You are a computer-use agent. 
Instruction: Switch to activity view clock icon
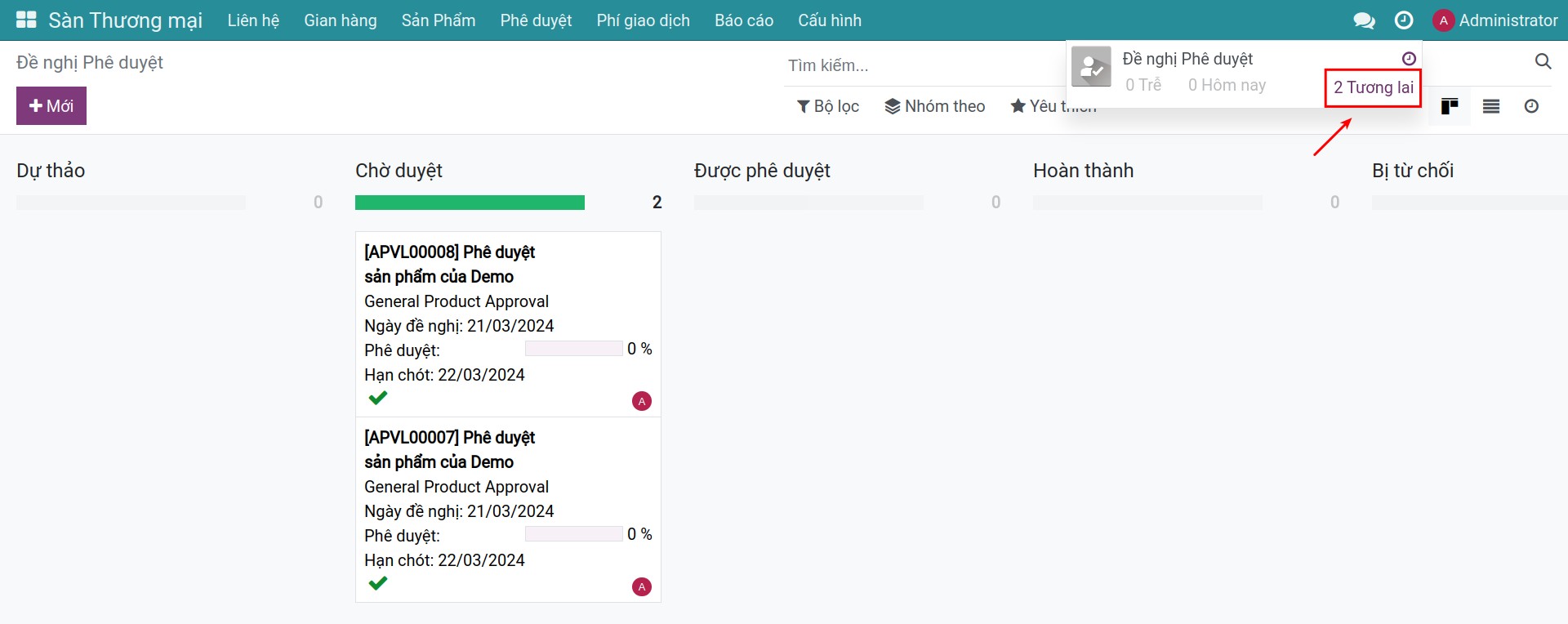[1531, 106]
